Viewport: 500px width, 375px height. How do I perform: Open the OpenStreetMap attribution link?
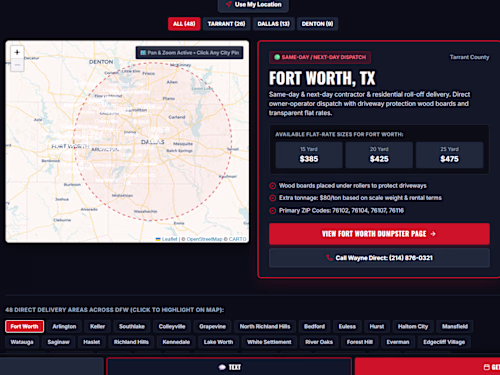[x=204, y=239]
